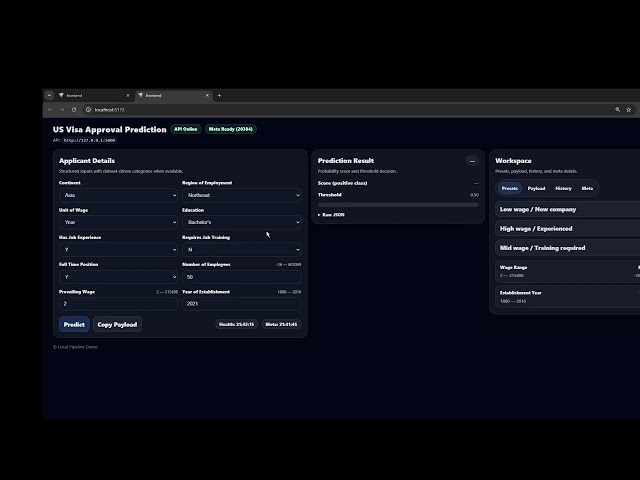
Task: Click the zoom magnifier icon in address bar
Action: click(x=618, y=110)
